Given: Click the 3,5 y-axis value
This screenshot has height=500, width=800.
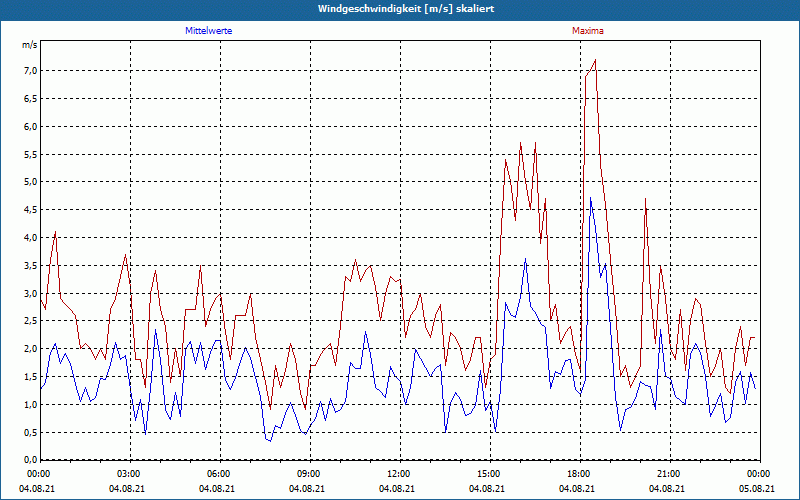Looking at the screenshot, I should 30,265.
